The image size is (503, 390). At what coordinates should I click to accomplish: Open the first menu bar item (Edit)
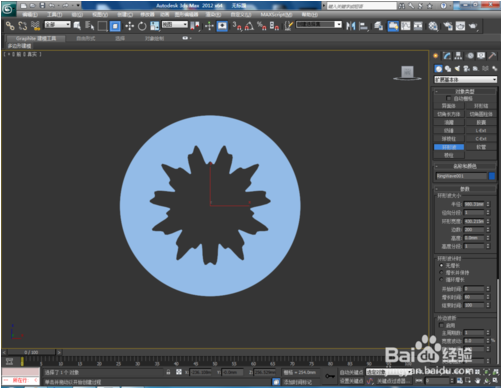click(30, 15)
